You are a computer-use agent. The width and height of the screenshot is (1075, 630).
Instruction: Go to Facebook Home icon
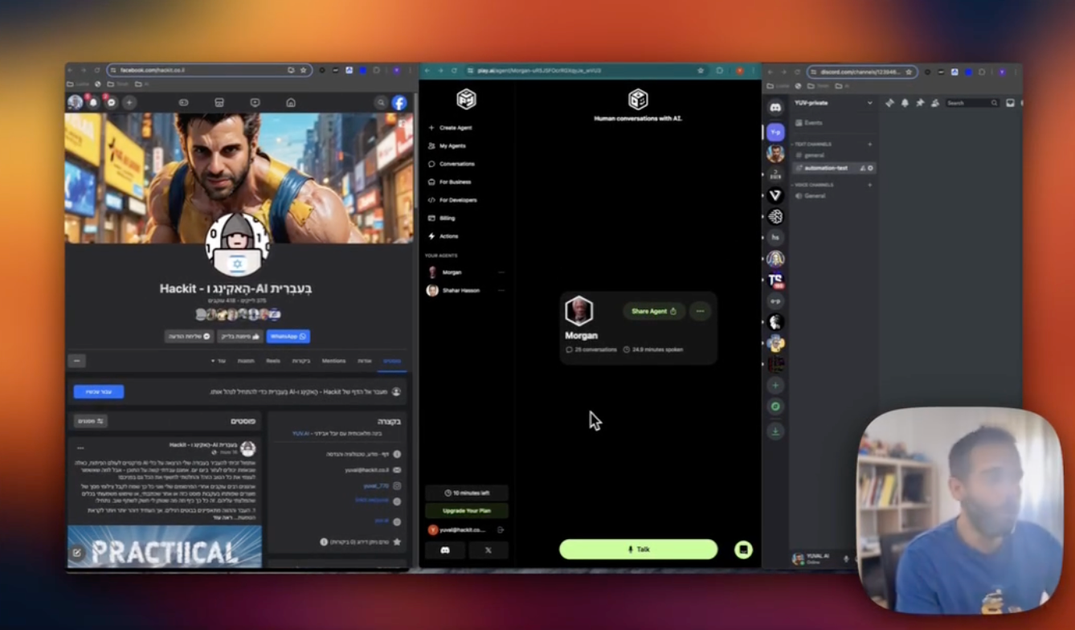tap(291, 103)
